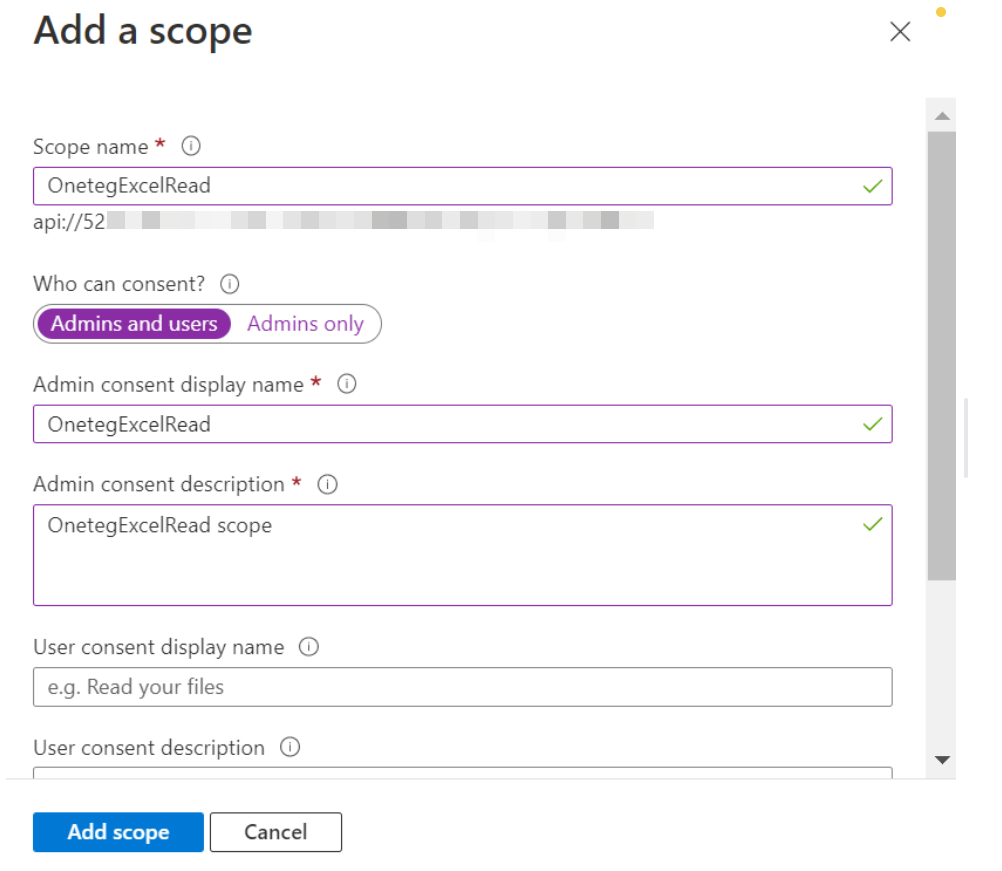Focus the Scope name text field
This screenshot has height=871, width=1002.
[x=440, y=186]
